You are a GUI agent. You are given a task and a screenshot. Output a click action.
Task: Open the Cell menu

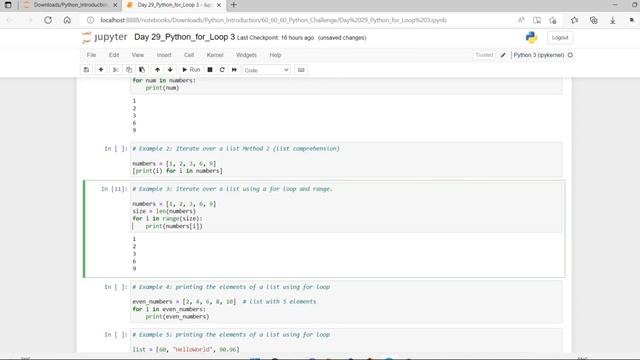click(x=189, y=55)
